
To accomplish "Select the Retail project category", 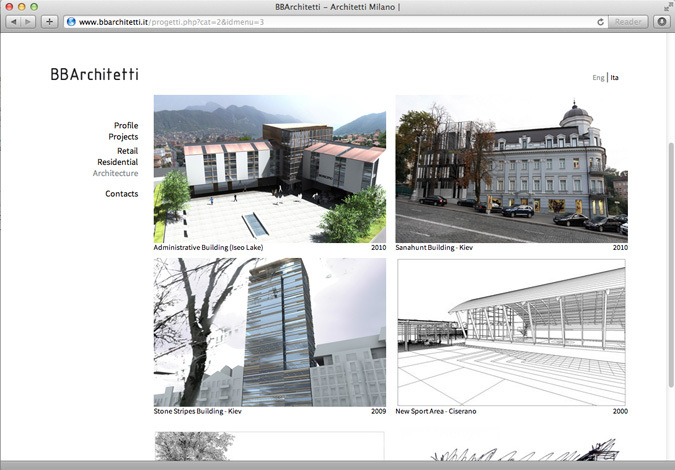I will pyautogui.click(x=127, y=151).
